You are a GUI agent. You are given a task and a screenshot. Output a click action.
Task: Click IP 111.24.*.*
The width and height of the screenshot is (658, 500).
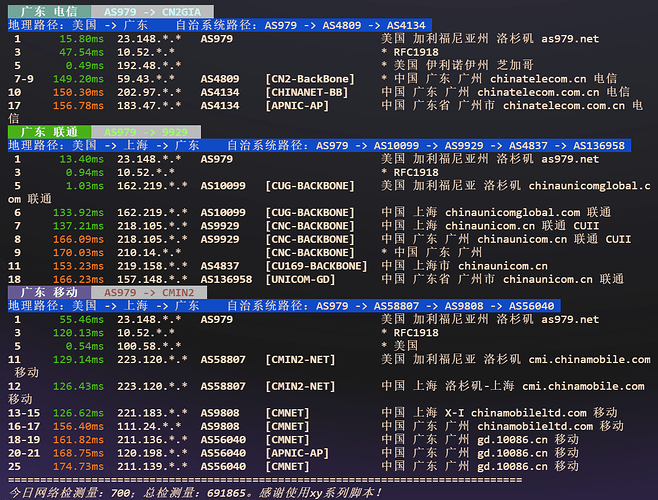149,427
